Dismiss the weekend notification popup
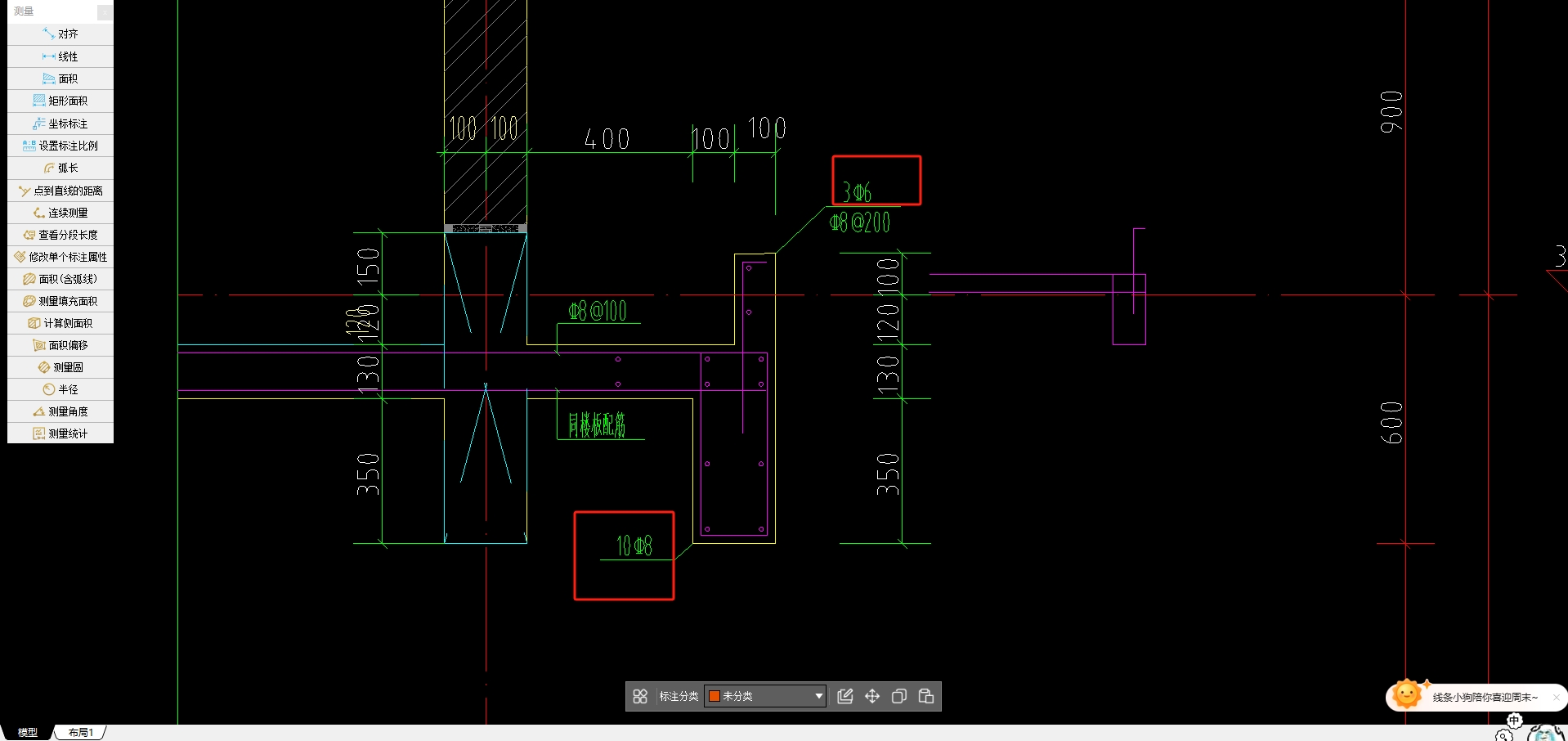The width and height of the screenshot is (1568, 741). click(1556, 698)
